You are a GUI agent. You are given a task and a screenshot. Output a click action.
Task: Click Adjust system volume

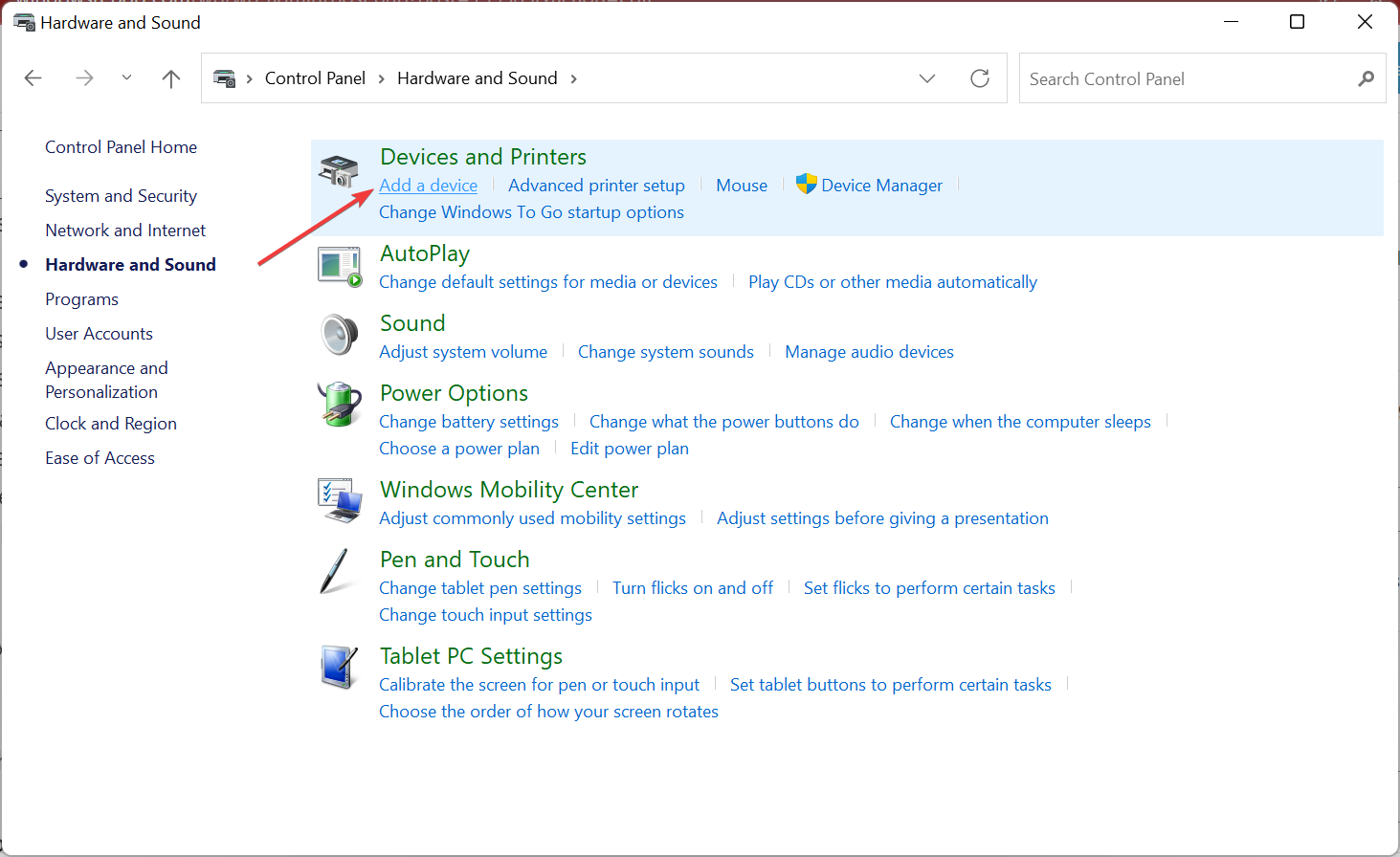(463, 352)
